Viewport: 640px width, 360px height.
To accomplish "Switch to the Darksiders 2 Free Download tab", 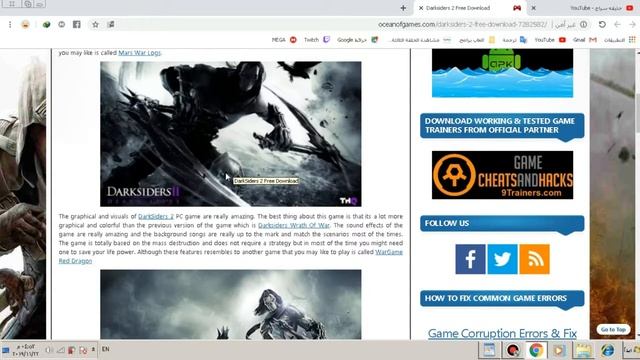I will coord(469,8).
